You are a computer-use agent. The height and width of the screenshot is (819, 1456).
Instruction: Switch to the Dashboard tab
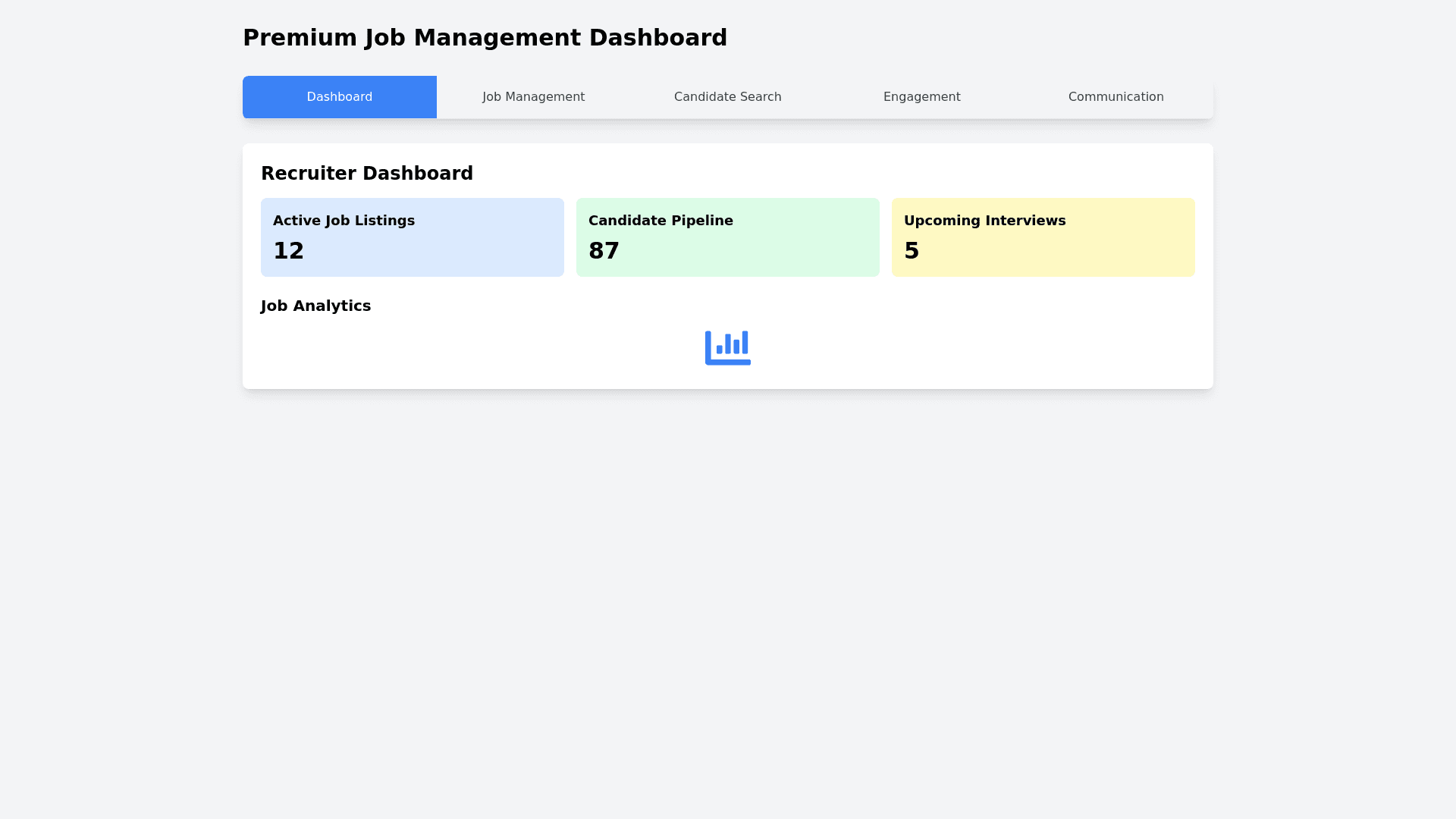point(339,97)
